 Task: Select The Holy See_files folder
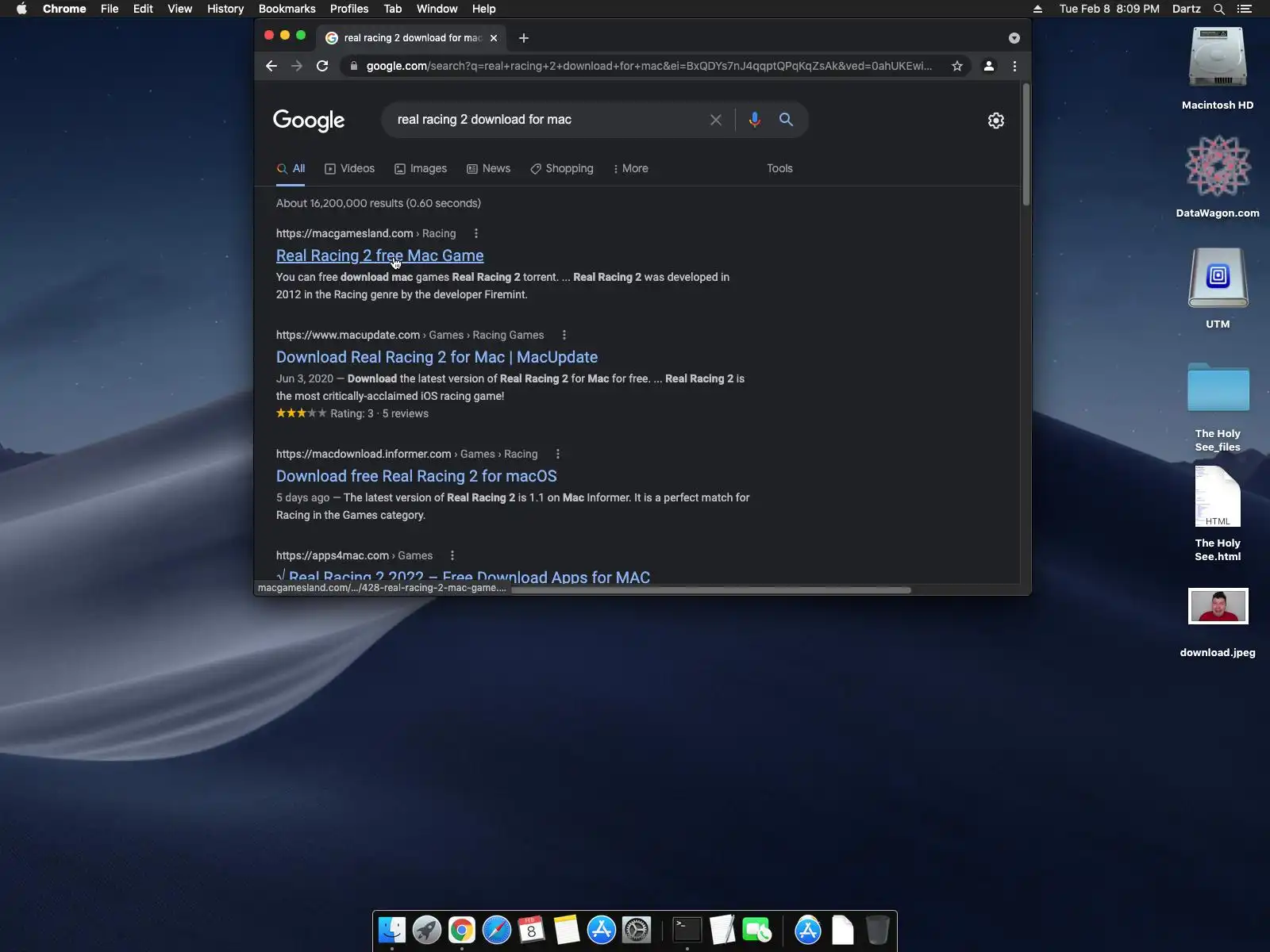pos(1218,387)
